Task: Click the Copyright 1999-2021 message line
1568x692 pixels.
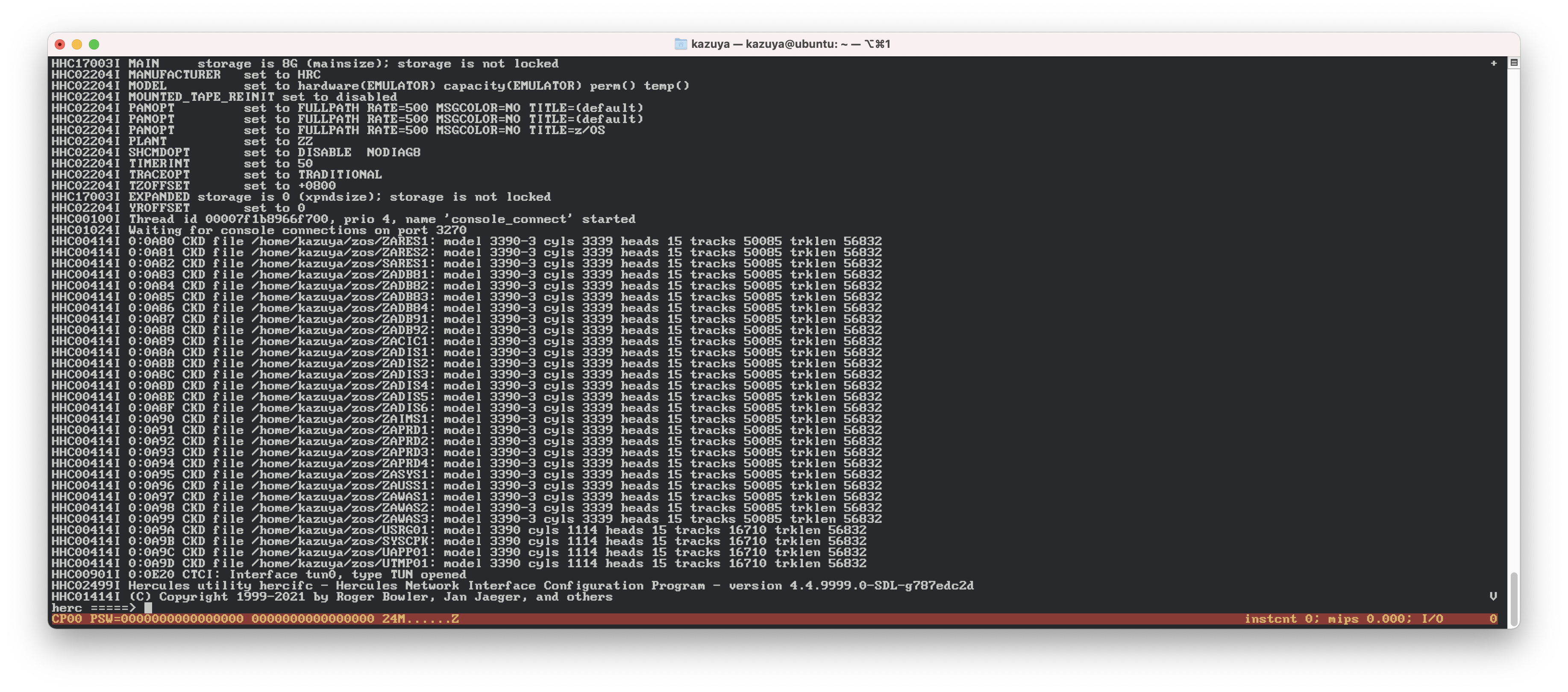Action: click(370, 596)
